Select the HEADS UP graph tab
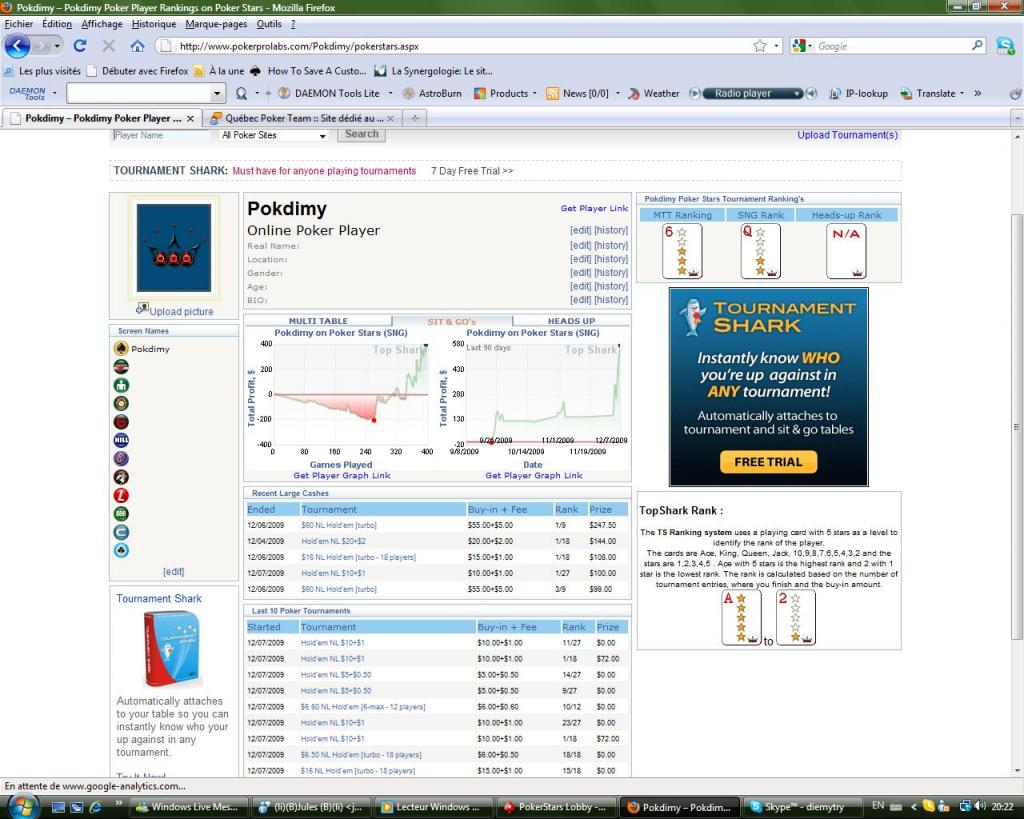The height and width of the screenshot is (819, 1024). [x=571, y=321]
